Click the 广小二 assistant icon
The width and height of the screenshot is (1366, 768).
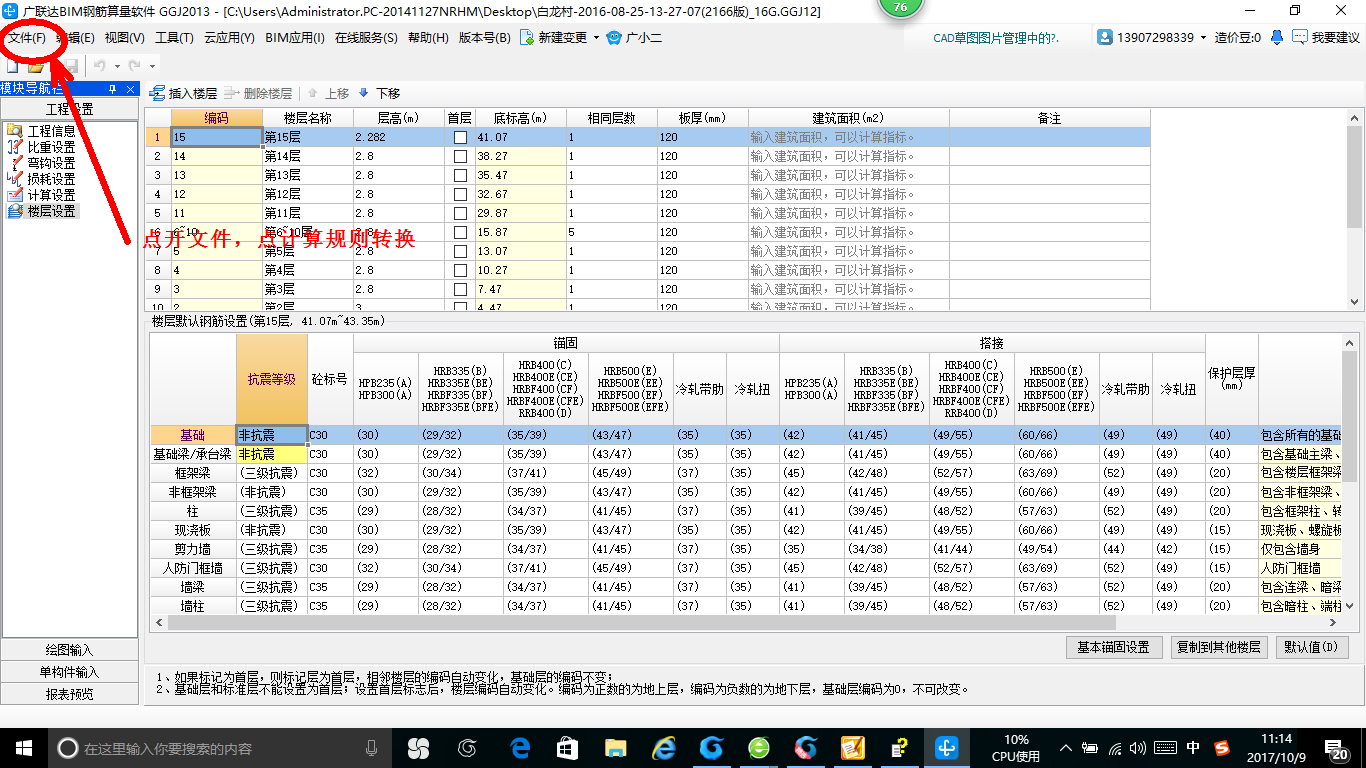614,38
